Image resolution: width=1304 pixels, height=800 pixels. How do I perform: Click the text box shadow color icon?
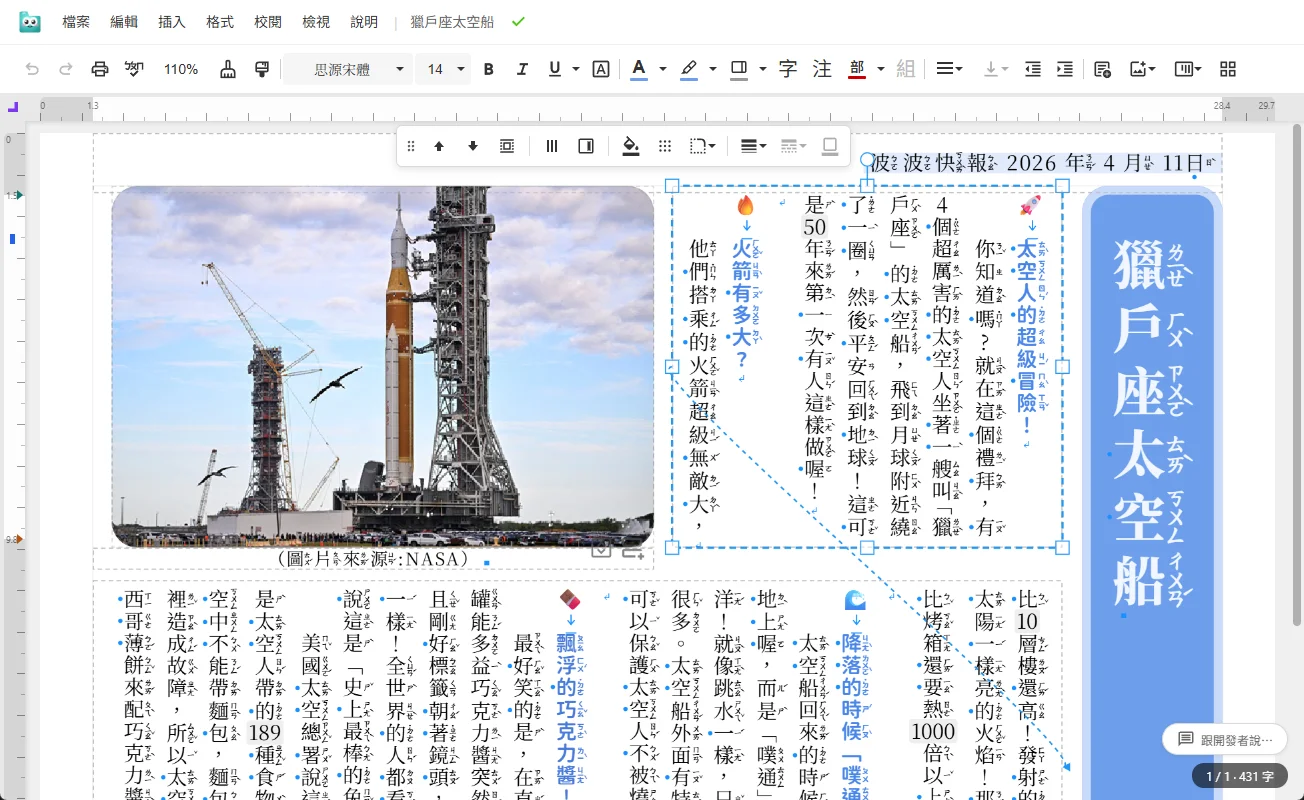[x=830, y=146]
